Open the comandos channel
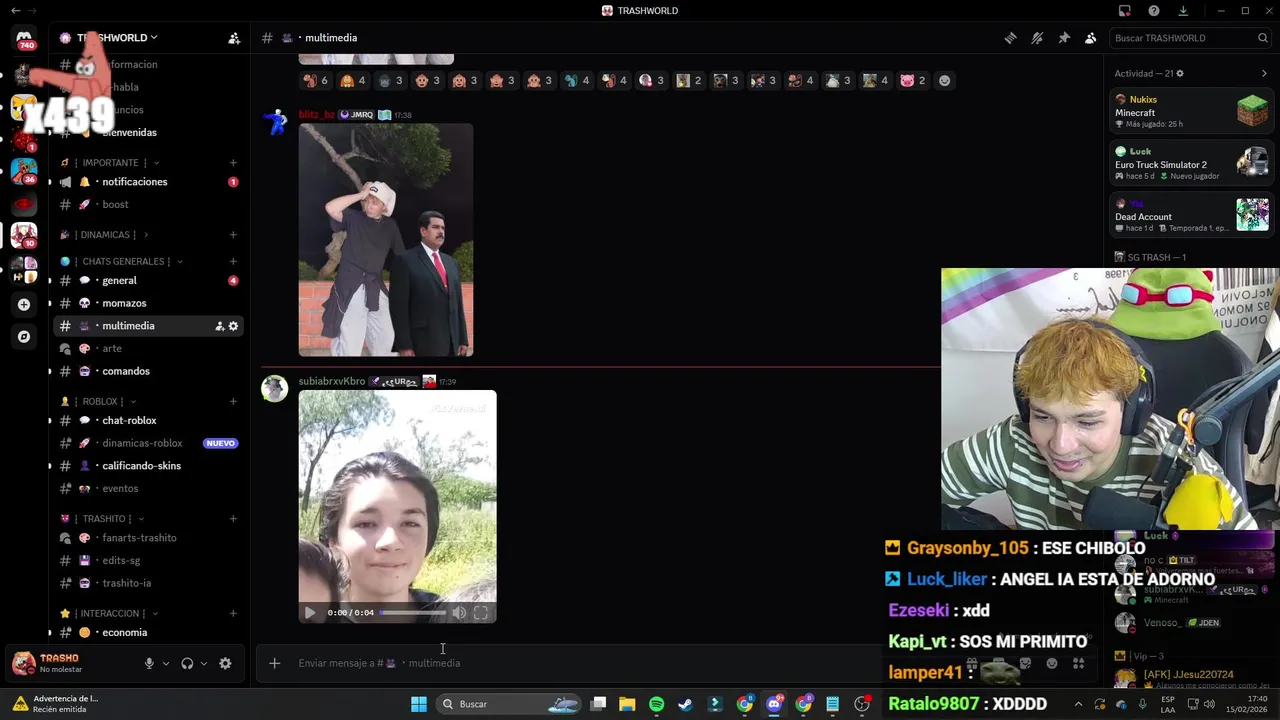Screen dimensions: 1280x720 click(148, 371)
